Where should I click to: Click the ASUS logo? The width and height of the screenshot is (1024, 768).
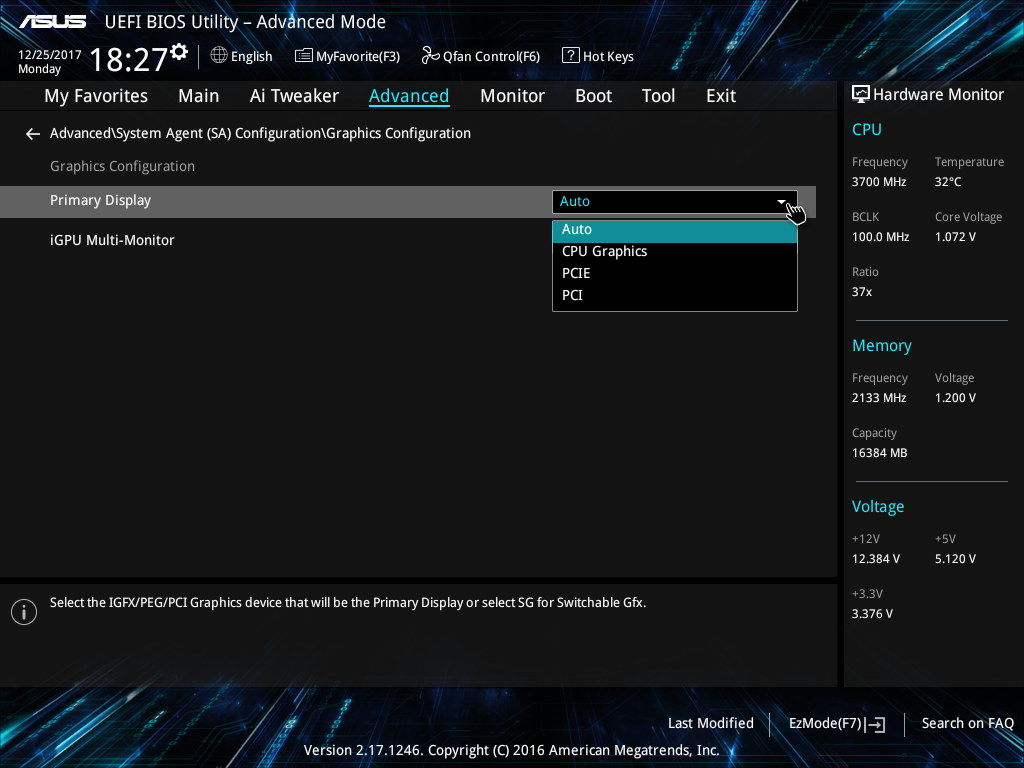click(x=52, y=22)
